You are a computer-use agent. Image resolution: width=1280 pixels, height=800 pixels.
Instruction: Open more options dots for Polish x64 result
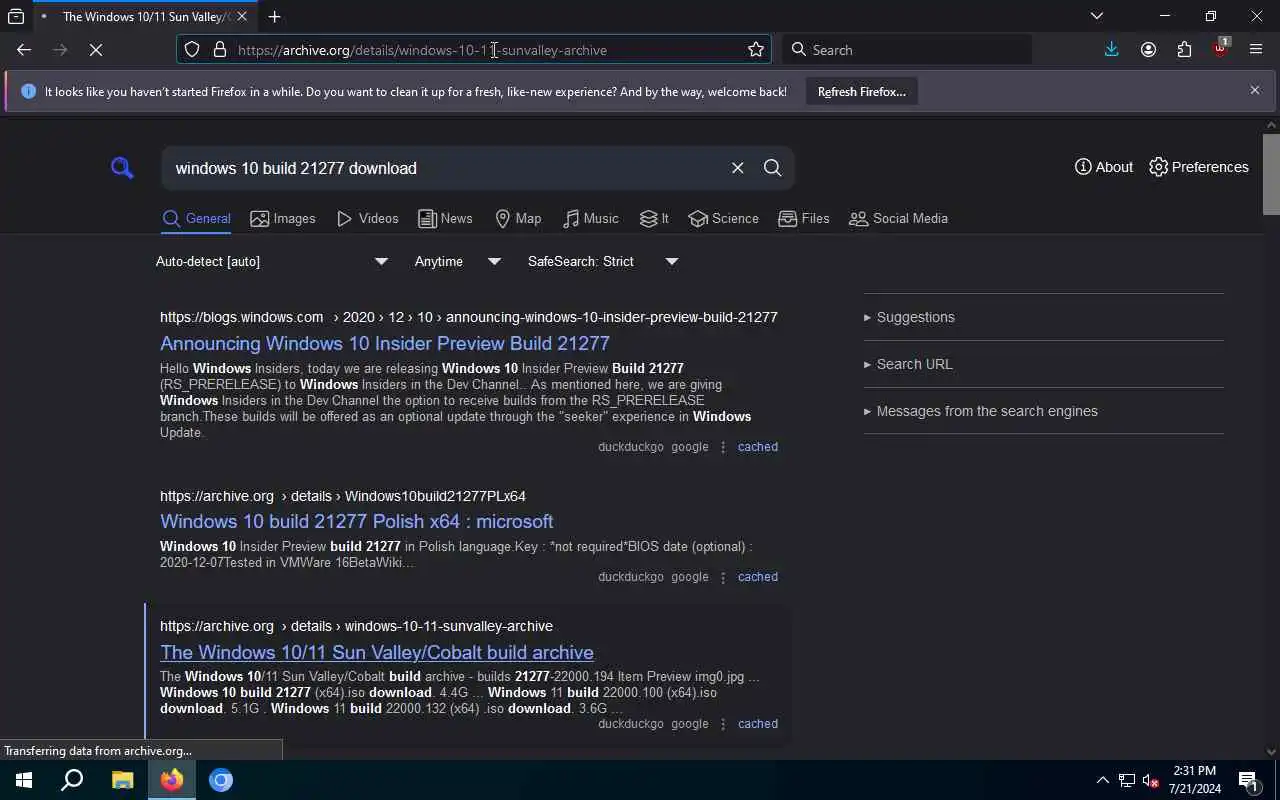click(x=723, y=577)
